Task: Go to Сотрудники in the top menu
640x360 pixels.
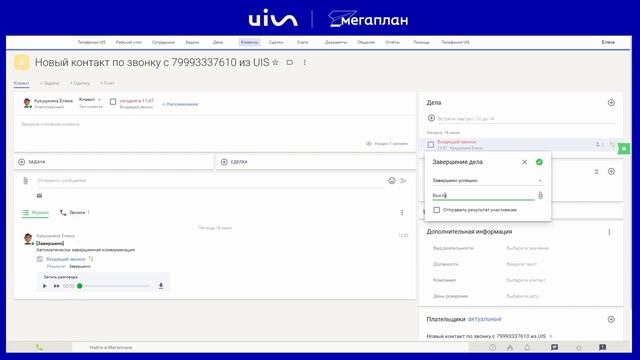Action: (x=163, y=42)
